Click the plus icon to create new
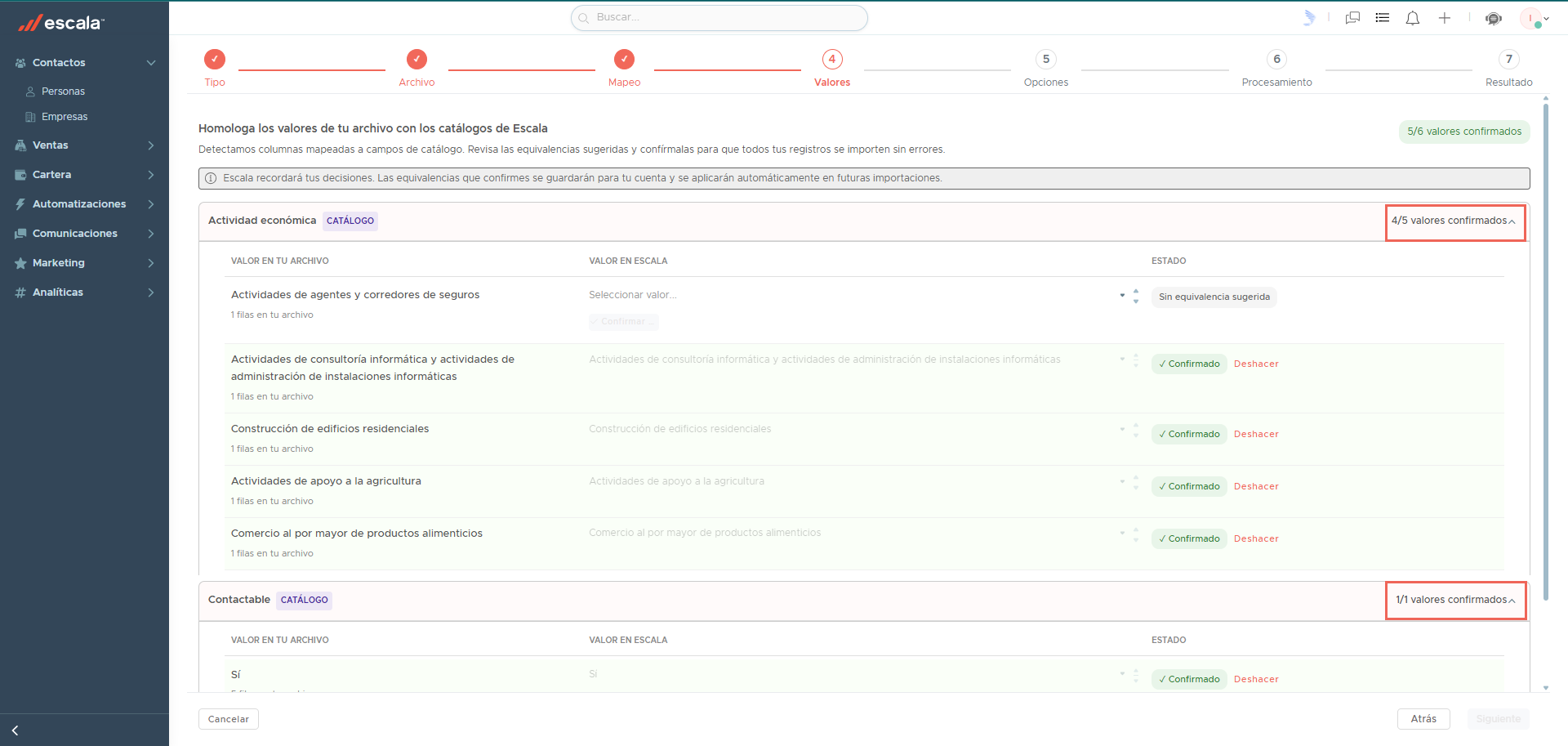This screenshot has height=746, width=1568. (1445, 18)
